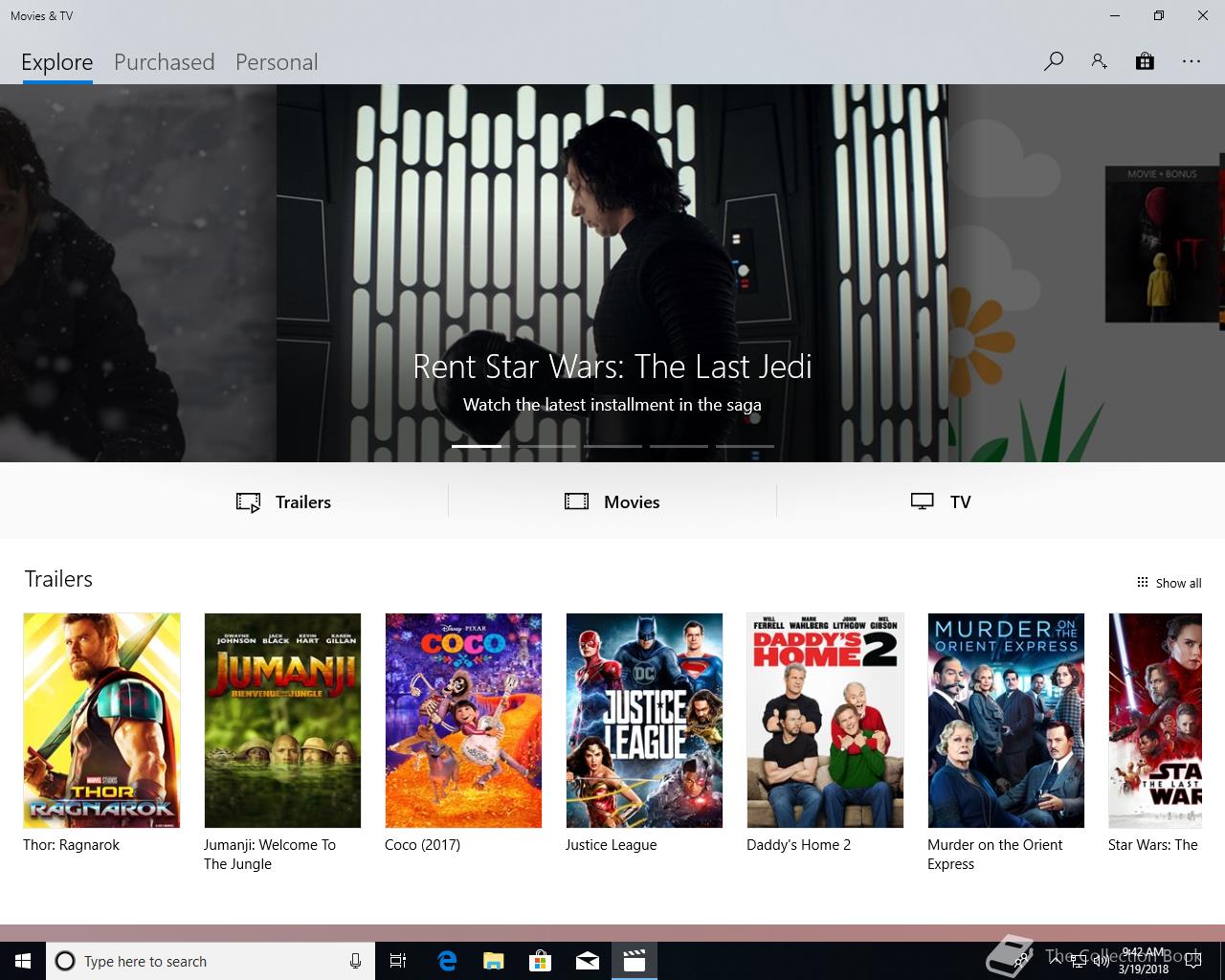Screen dimensions: 1225x980
Task: Open the Mail app from the taskbar
Action: point(588,961)
